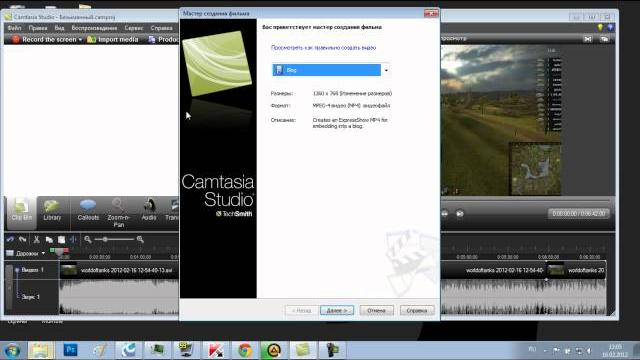Click the Split tool icon on timeline toolbar
Viewport: 640px width, 360px height.
coord(73,240)
